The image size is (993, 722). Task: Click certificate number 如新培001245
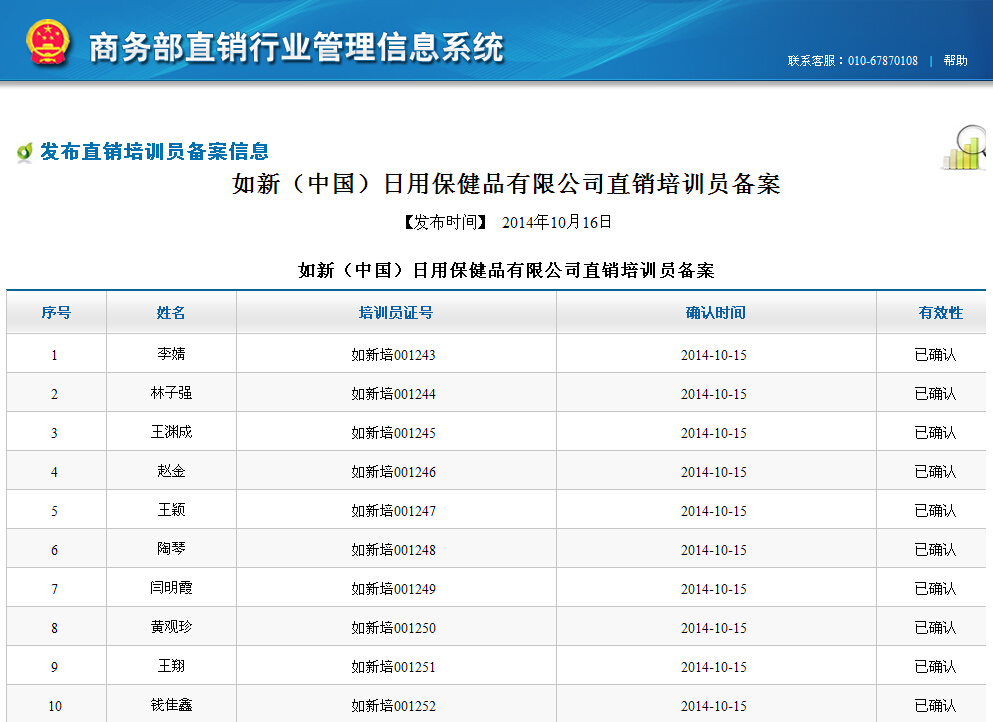393,433
